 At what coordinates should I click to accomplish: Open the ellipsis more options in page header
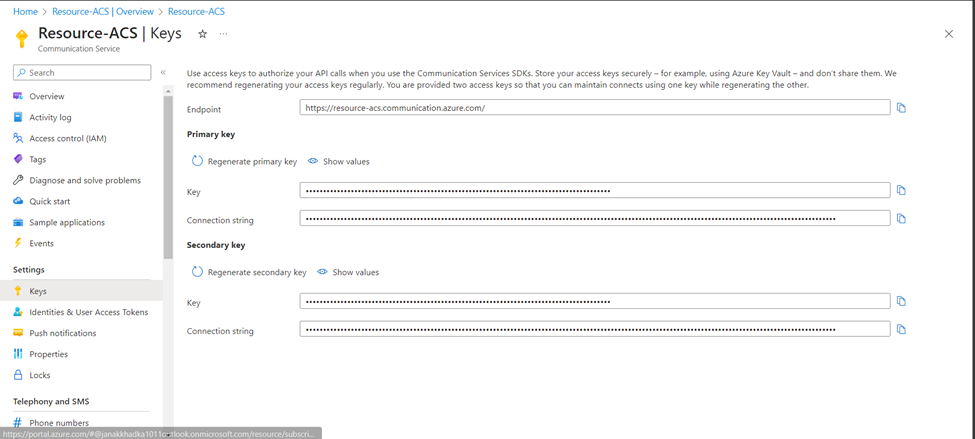click(223, 34)
